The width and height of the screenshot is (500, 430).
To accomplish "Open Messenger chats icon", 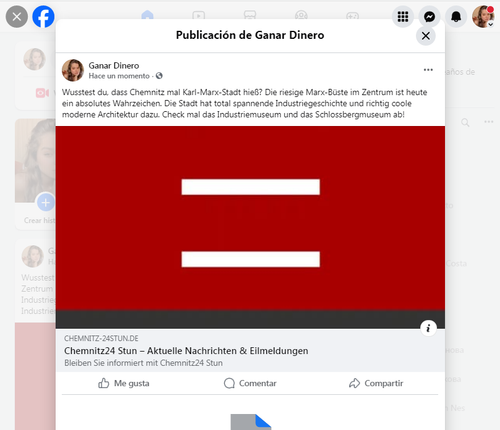I will pyautogui.click(x=429, y=16).
